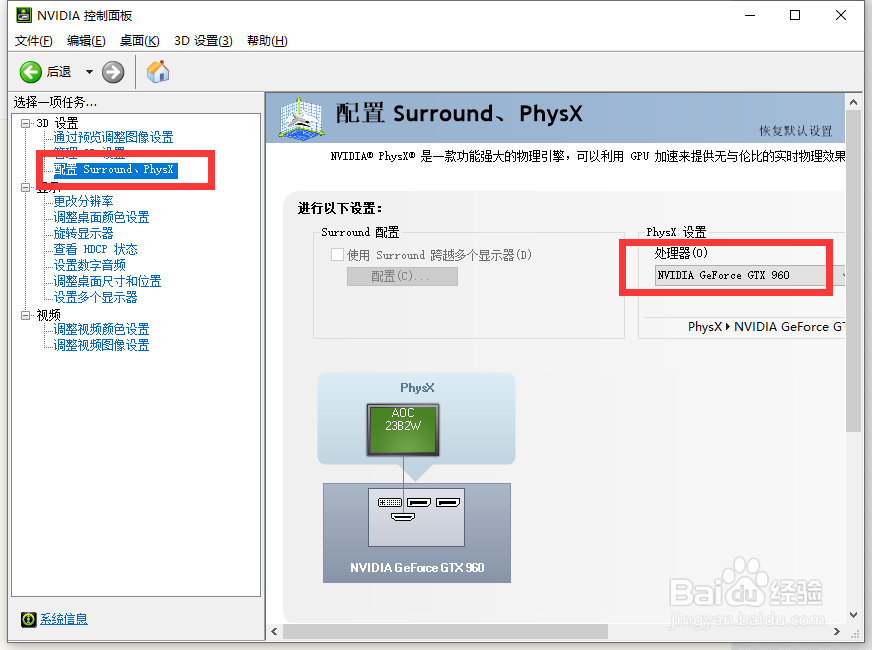Select 旋转显示器 task
The image size is (872, 650).
coord(83,234)
